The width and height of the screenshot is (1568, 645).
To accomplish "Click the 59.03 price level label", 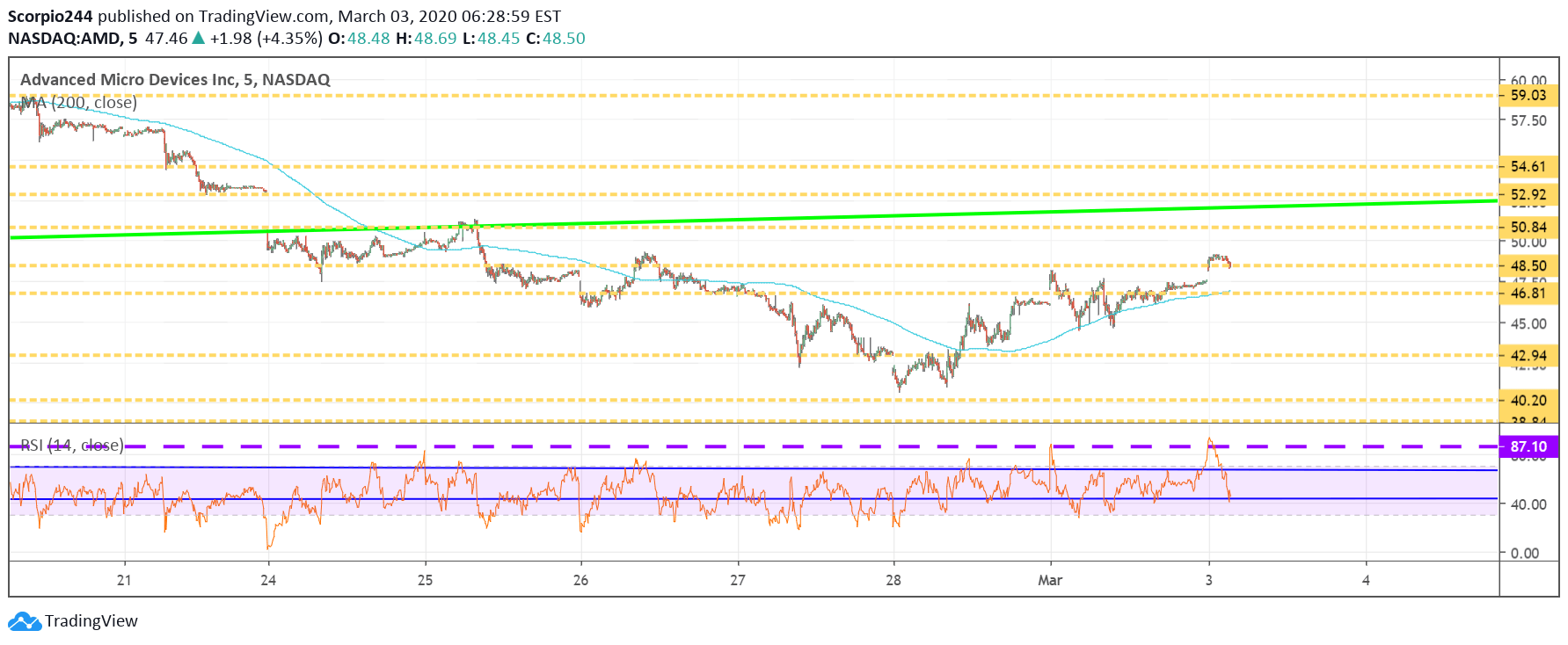I will (x=1528, y=95).
